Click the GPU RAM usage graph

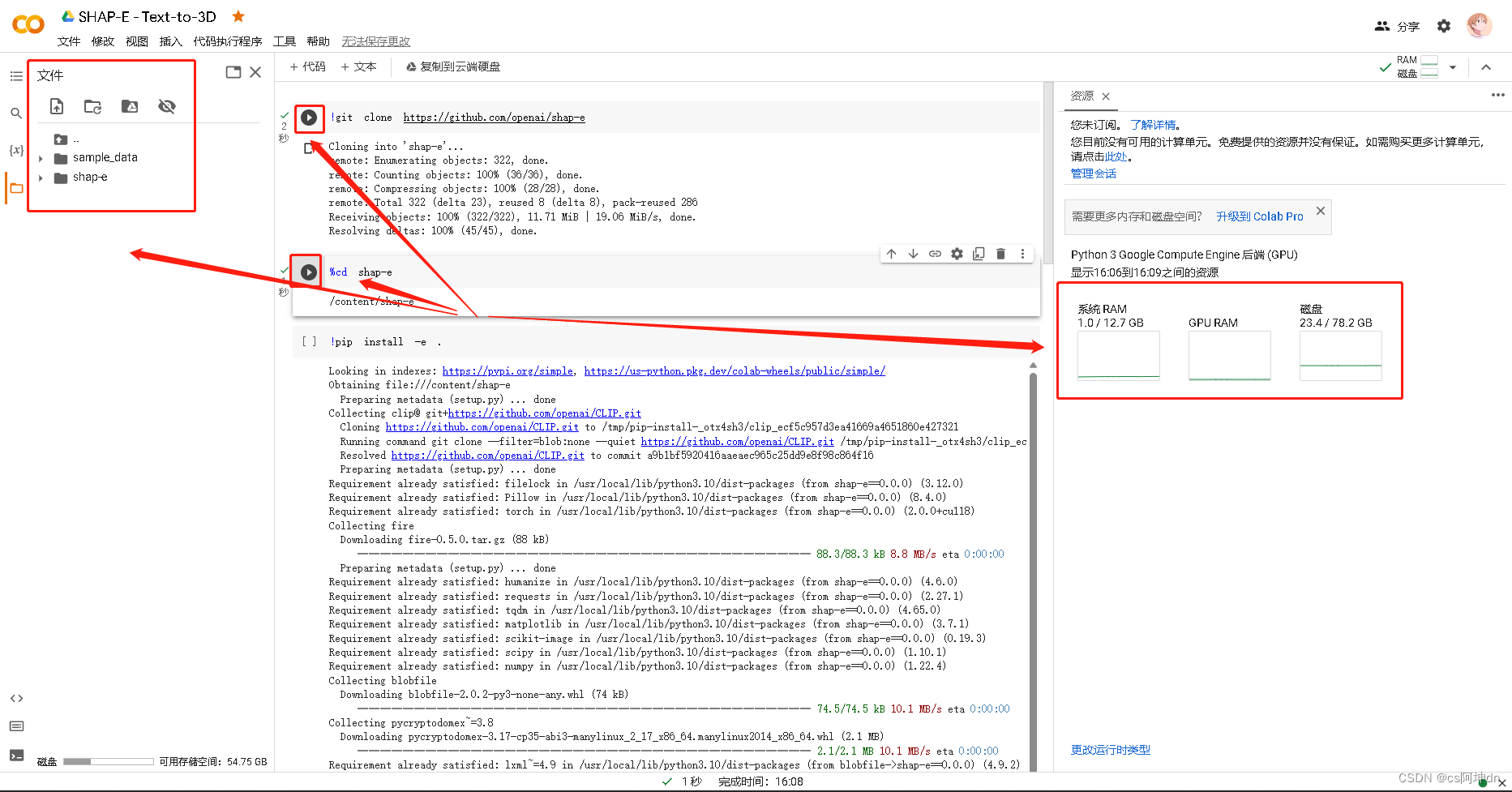1230,356
